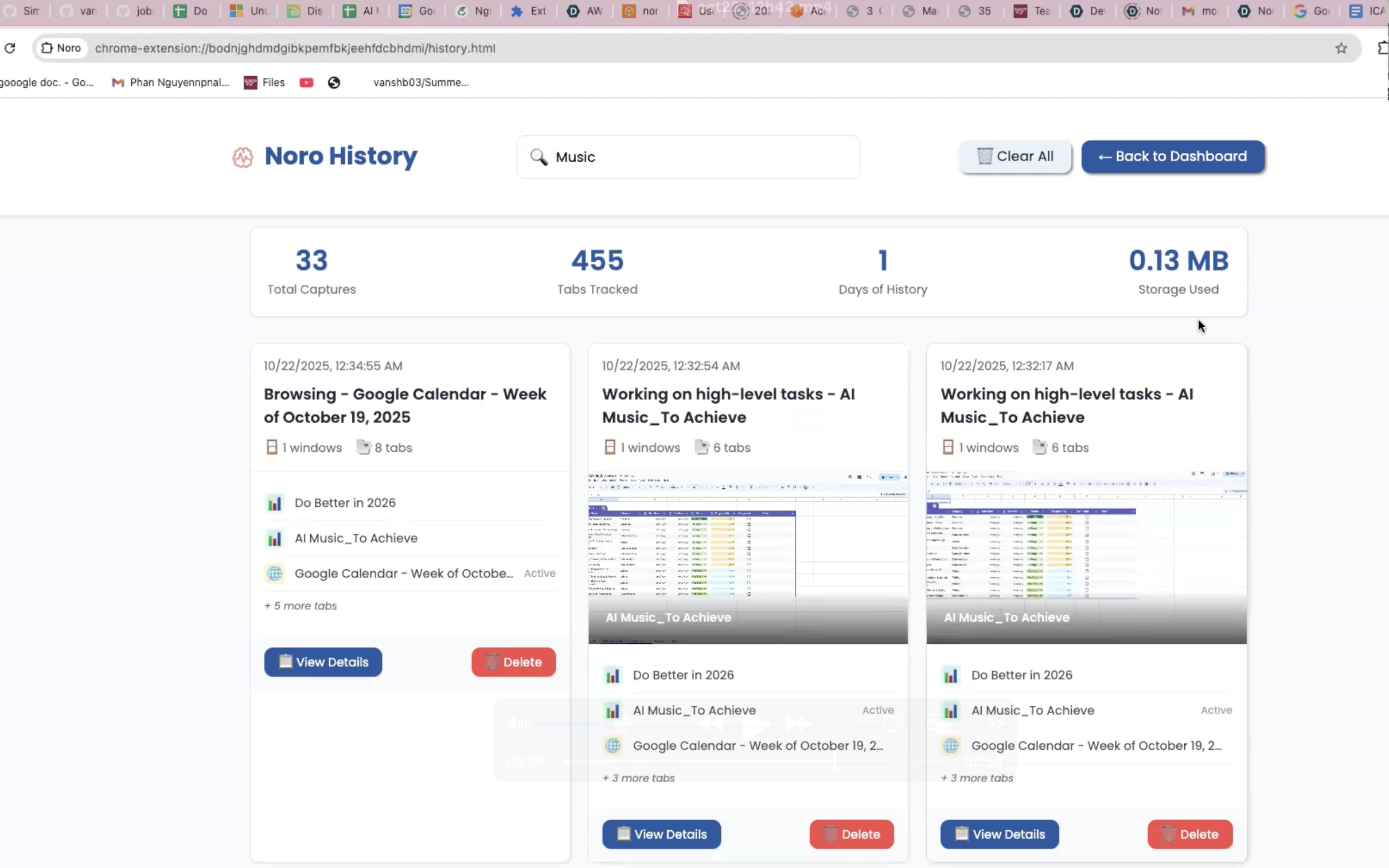Screen dimensions: 1389x868
Task: Delete the 12:32:54 AM capture
Action: pos(851,834)
